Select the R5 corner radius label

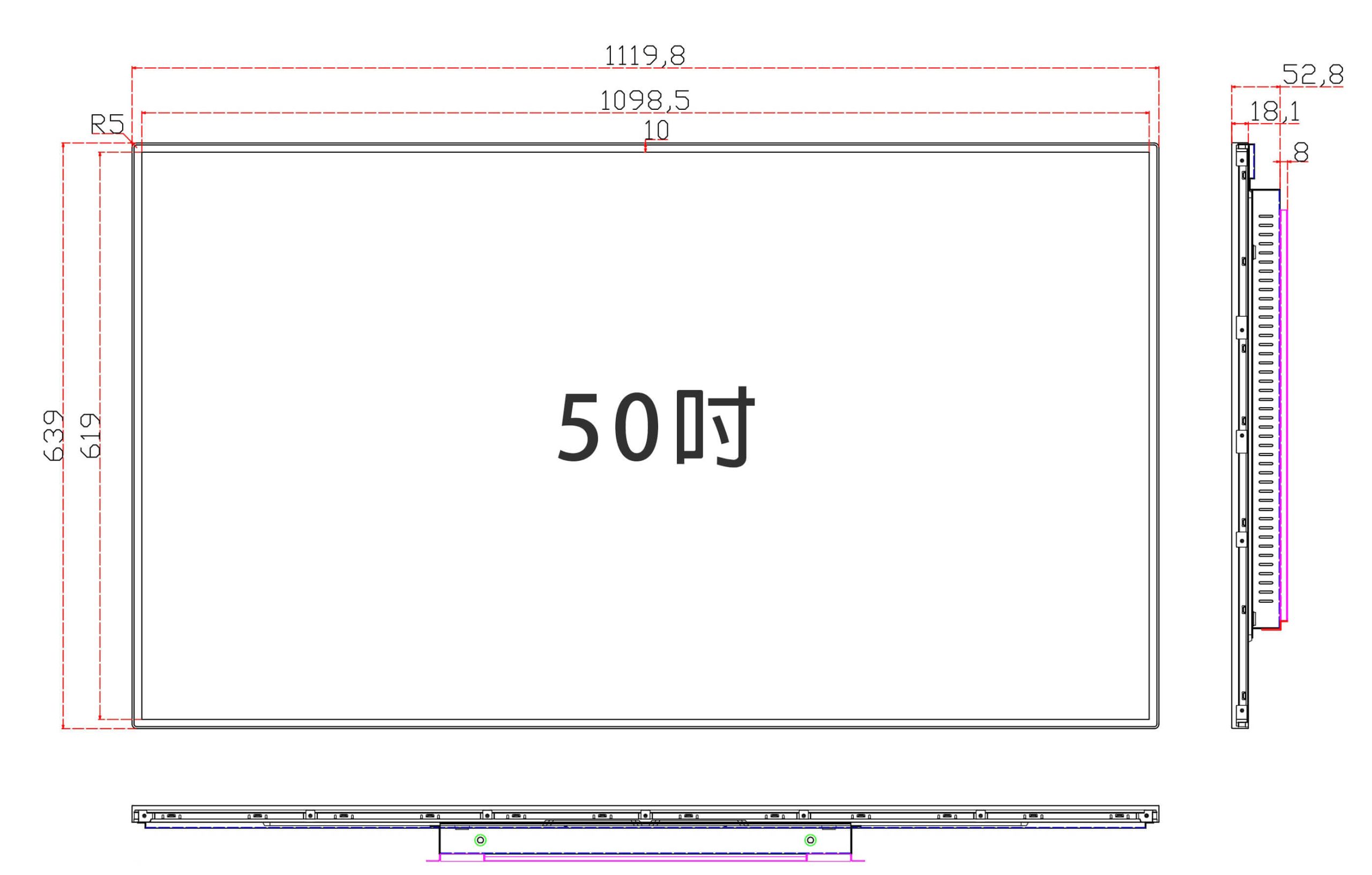point(107,124)
